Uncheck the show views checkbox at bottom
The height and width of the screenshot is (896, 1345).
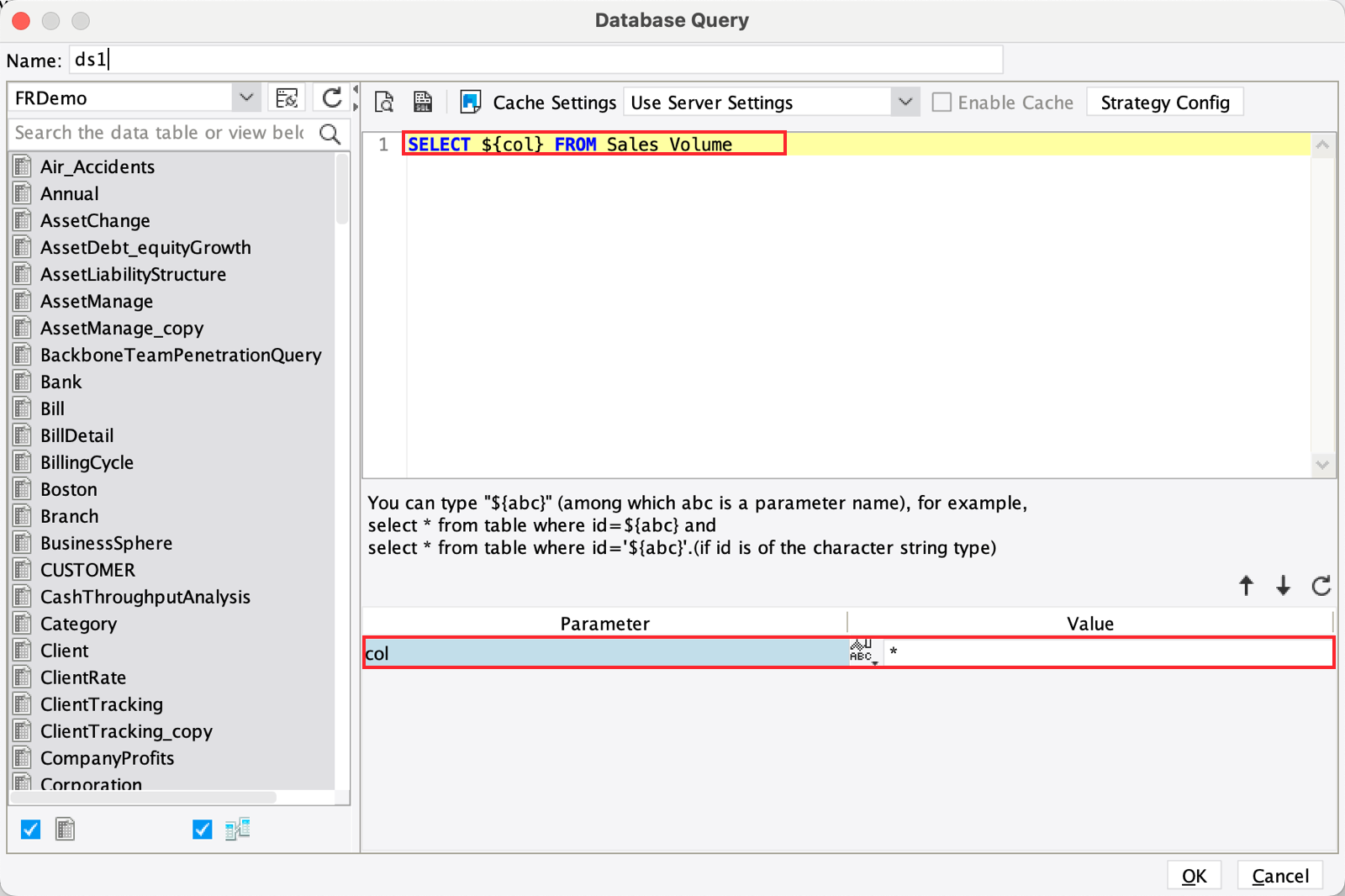pos(203,830)
